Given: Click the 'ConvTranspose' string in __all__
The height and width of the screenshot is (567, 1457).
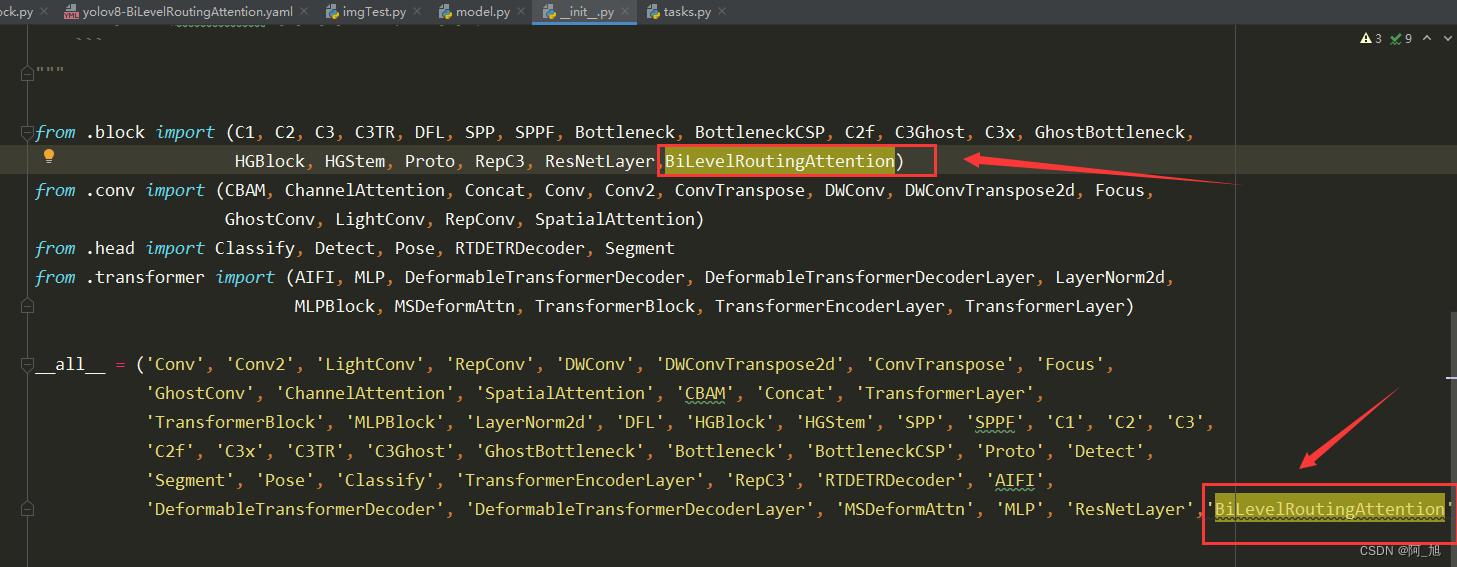Looking at the screenshot, I should (x=940, y=364).
